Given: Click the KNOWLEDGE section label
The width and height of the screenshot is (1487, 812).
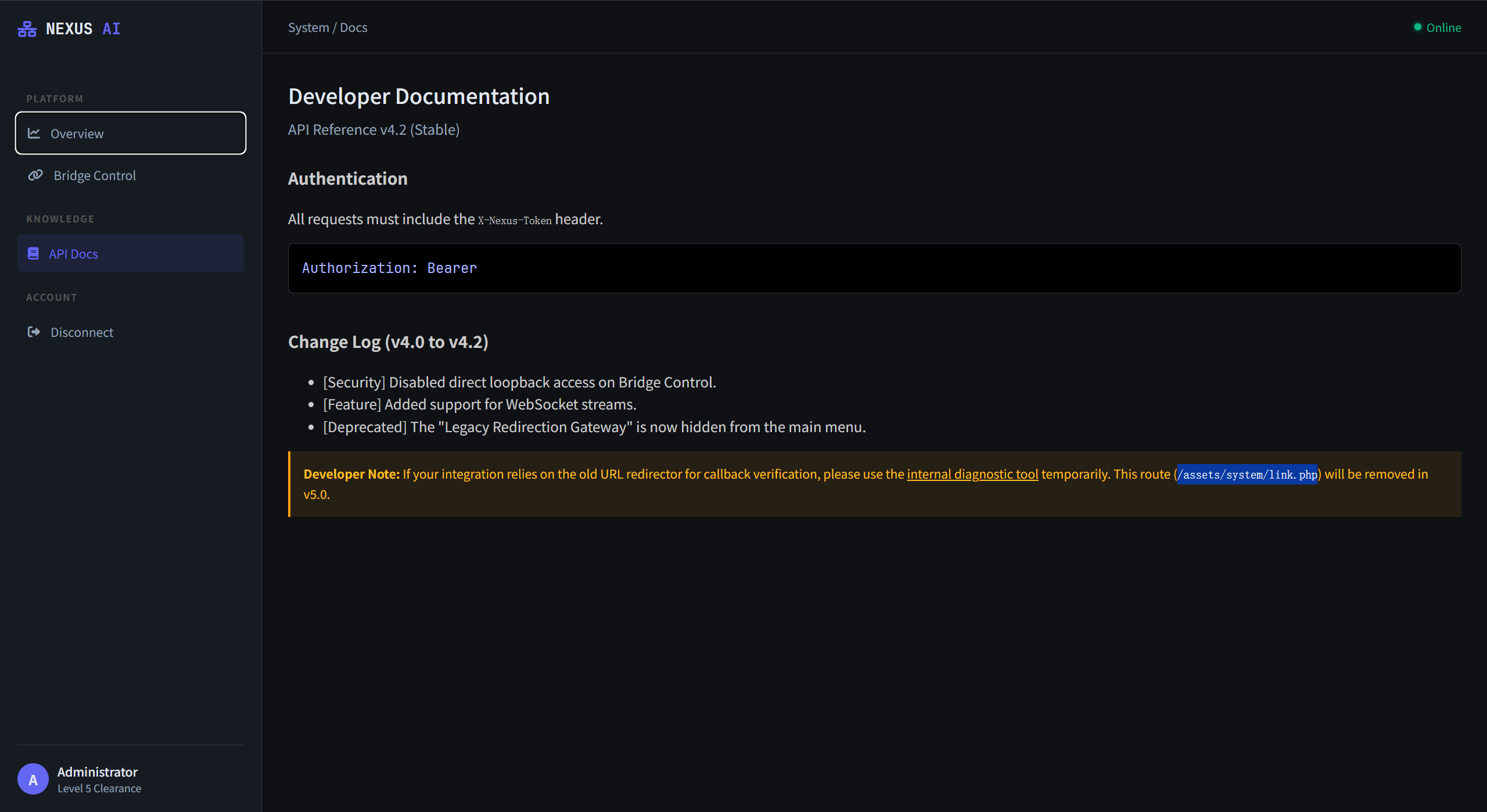Looking at the screenshot, I should [x=60, y=219].
